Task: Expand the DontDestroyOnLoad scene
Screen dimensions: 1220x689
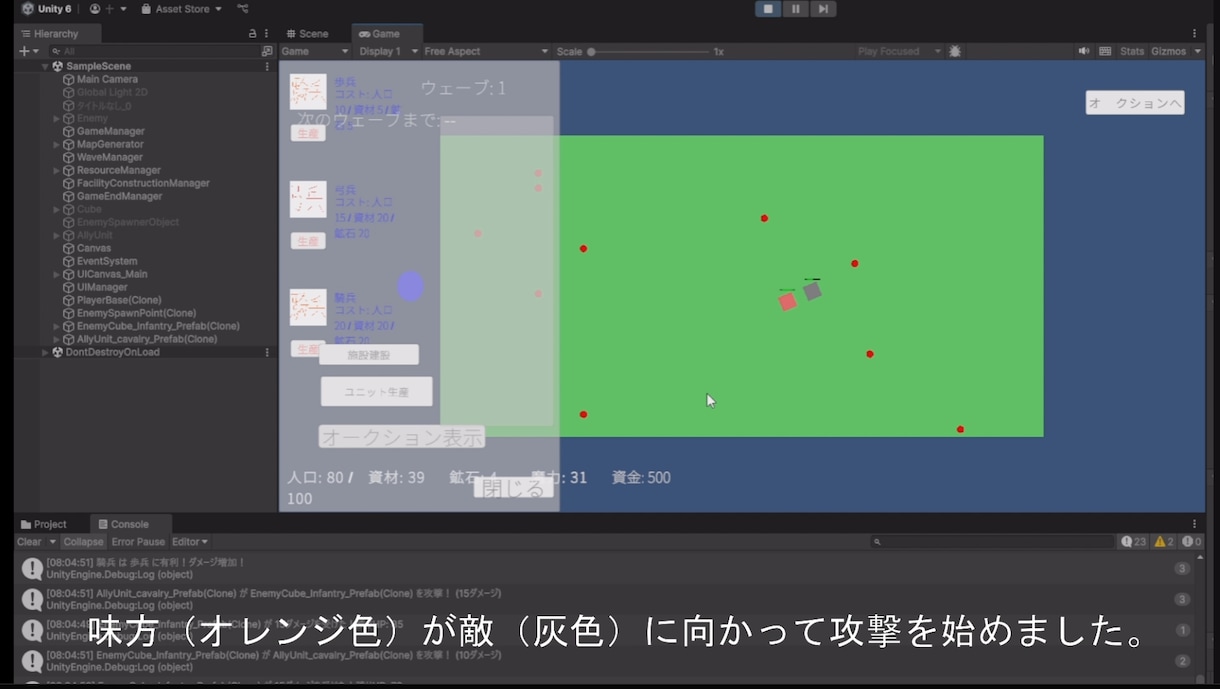Action: tap(45, 352)
